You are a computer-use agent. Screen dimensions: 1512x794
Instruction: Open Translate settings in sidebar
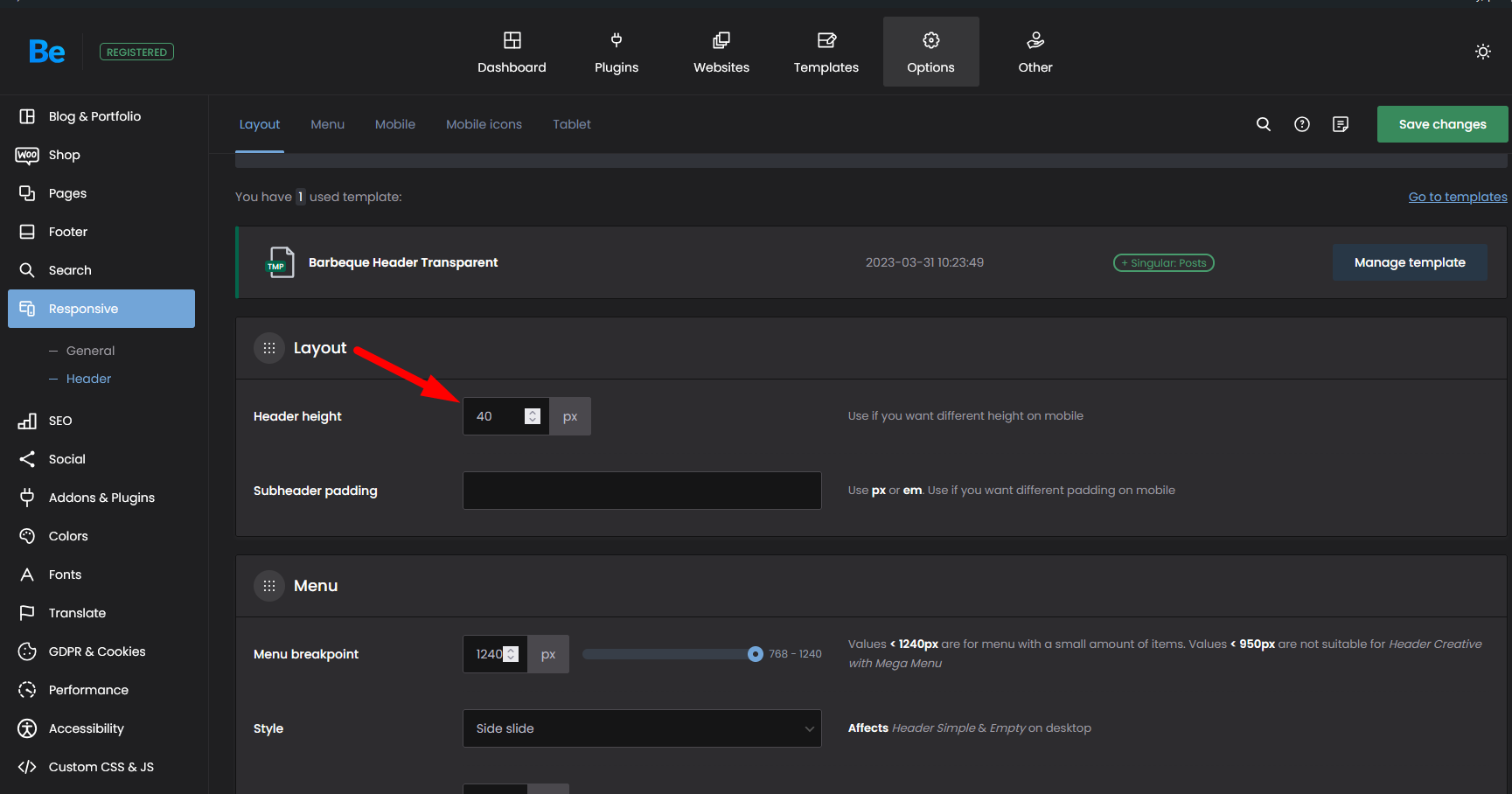(x=101, y=613)
